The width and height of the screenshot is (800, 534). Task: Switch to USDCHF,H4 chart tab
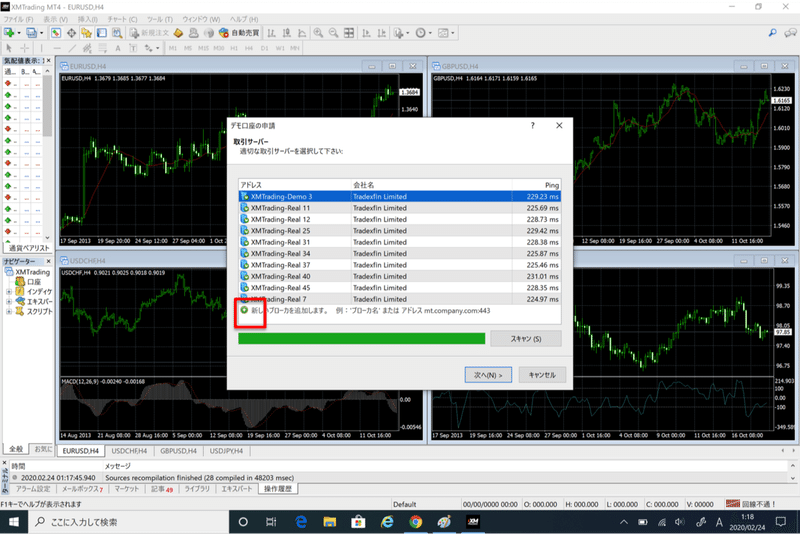(129, 451)
